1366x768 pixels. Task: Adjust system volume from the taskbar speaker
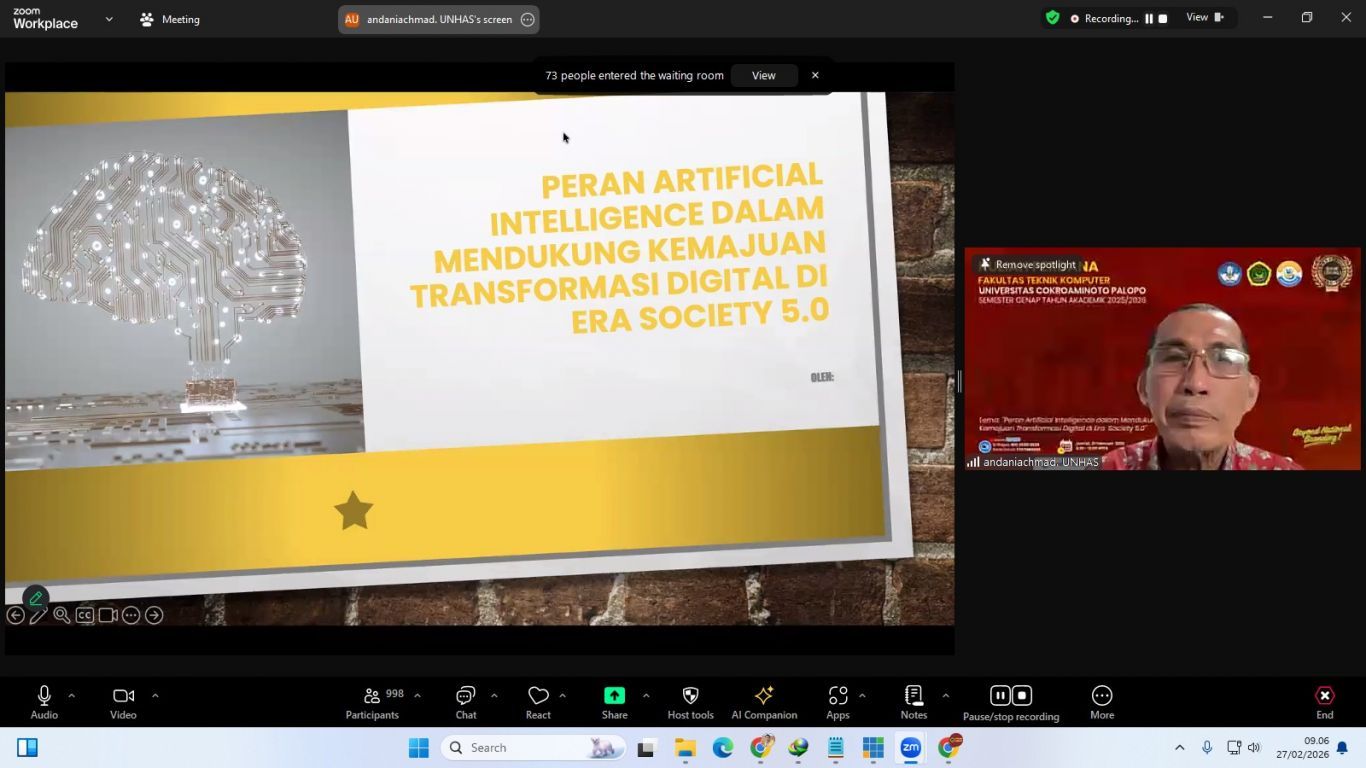click(x=1253, y=747)
